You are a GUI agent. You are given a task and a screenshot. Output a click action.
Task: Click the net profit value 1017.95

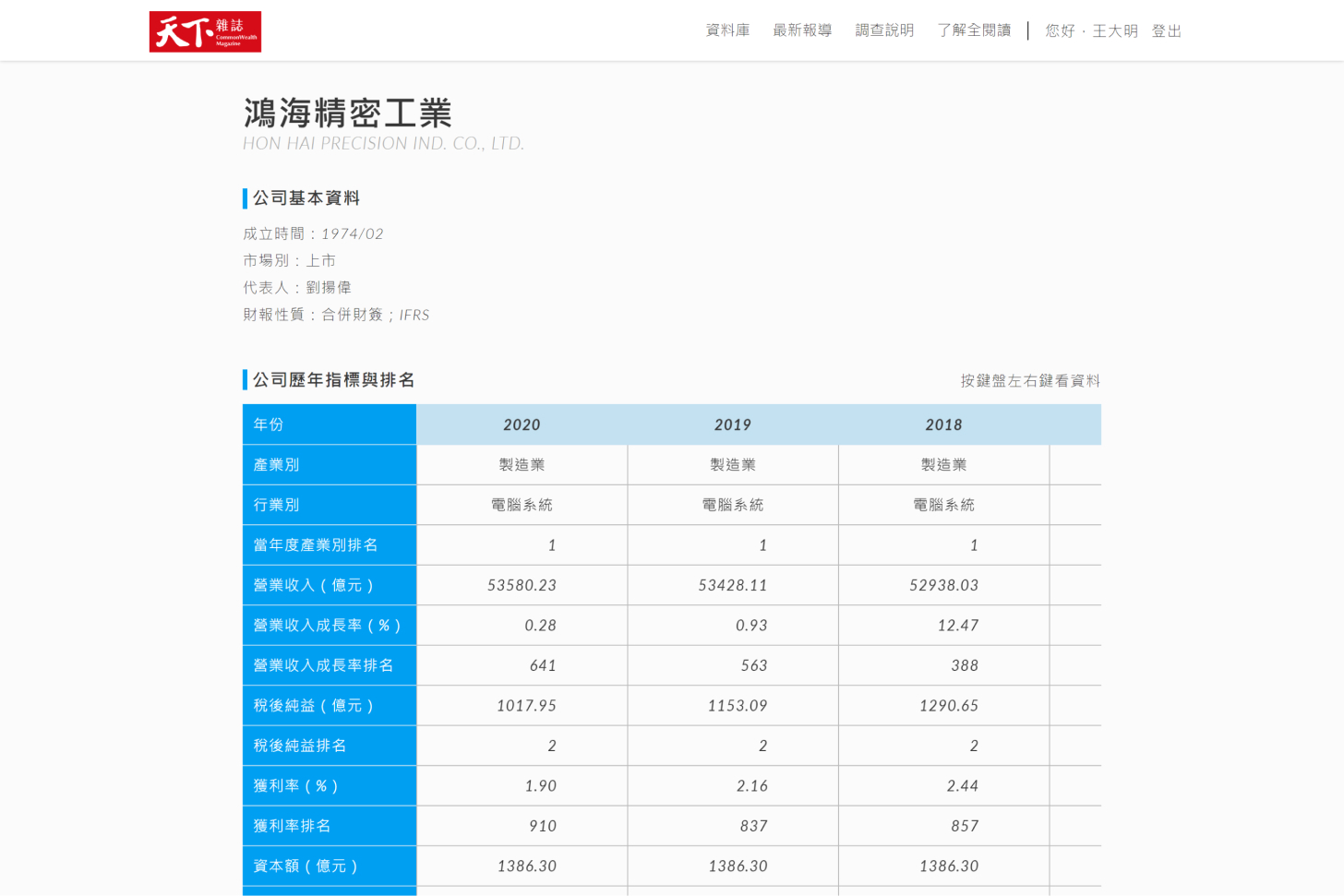(526, 706)
